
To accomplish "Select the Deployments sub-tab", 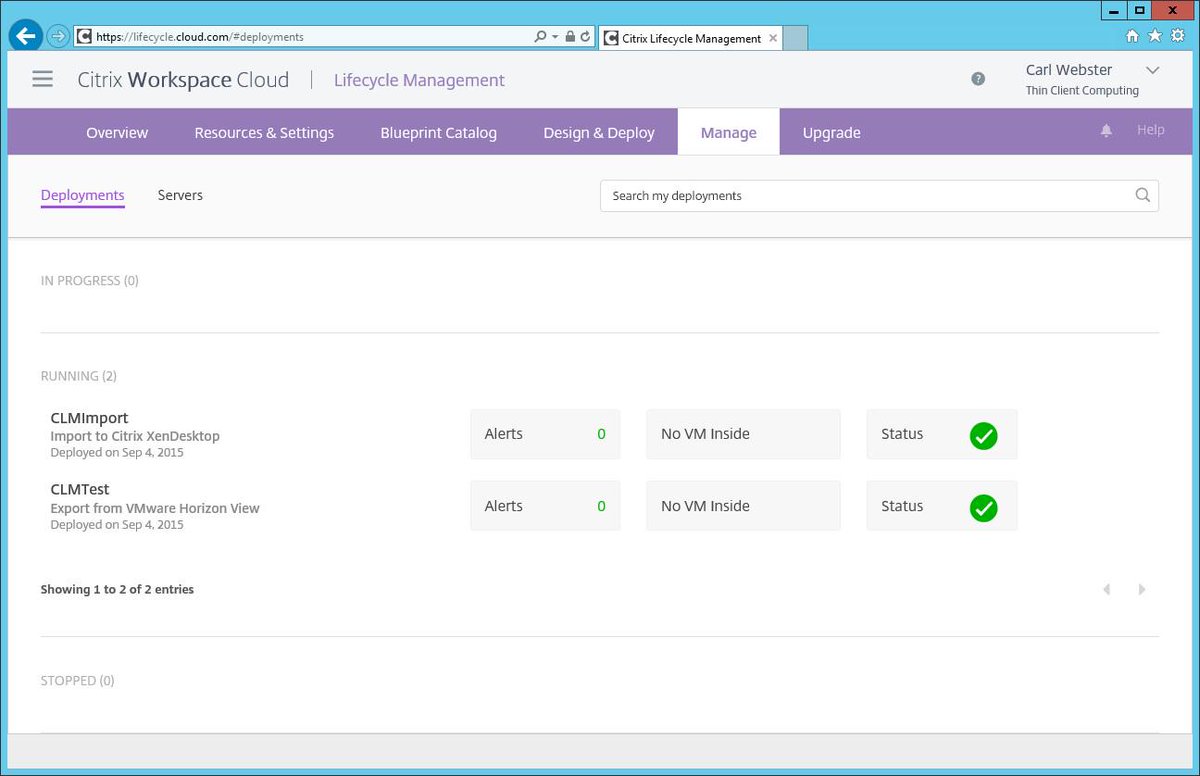I will point(82,195).
